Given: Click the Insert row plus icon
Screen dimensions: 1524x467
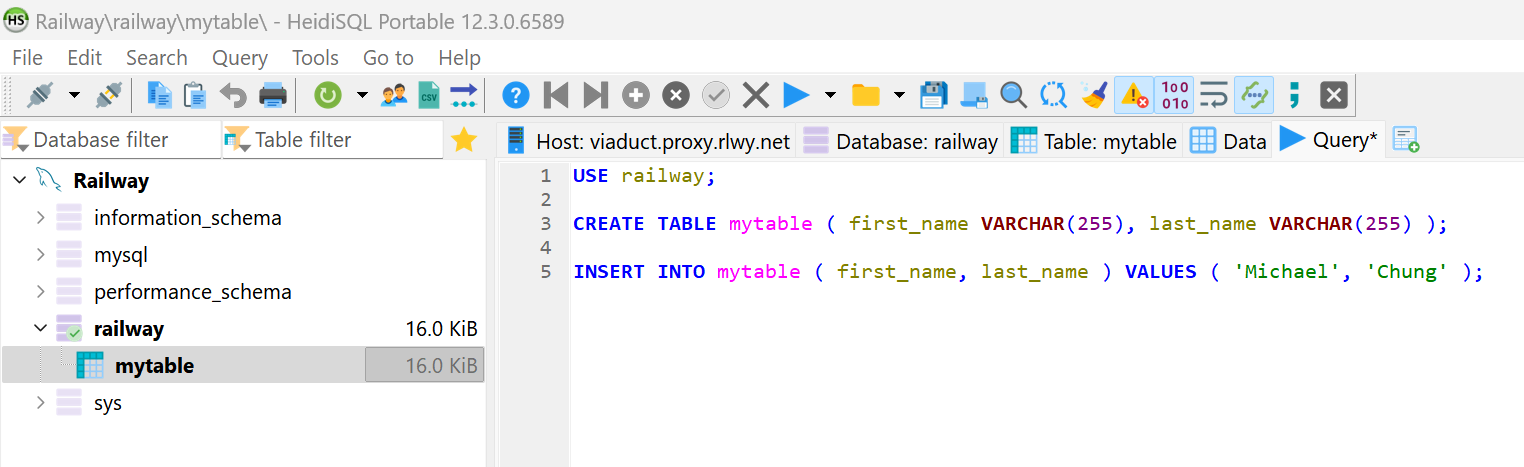Looking at the screenshot, I should tap(636, 95).
